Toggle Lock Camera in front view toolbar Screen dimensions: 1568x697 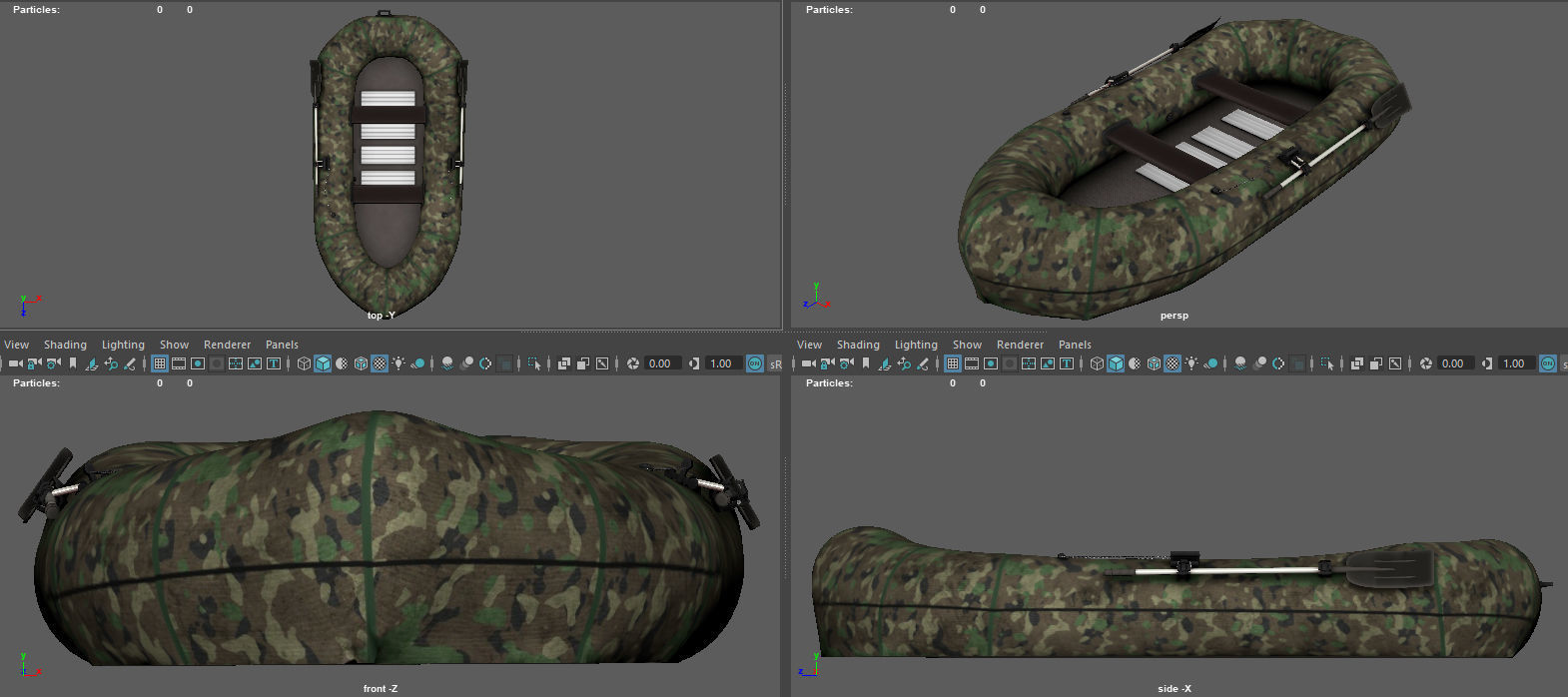click(x=35, y=363)
